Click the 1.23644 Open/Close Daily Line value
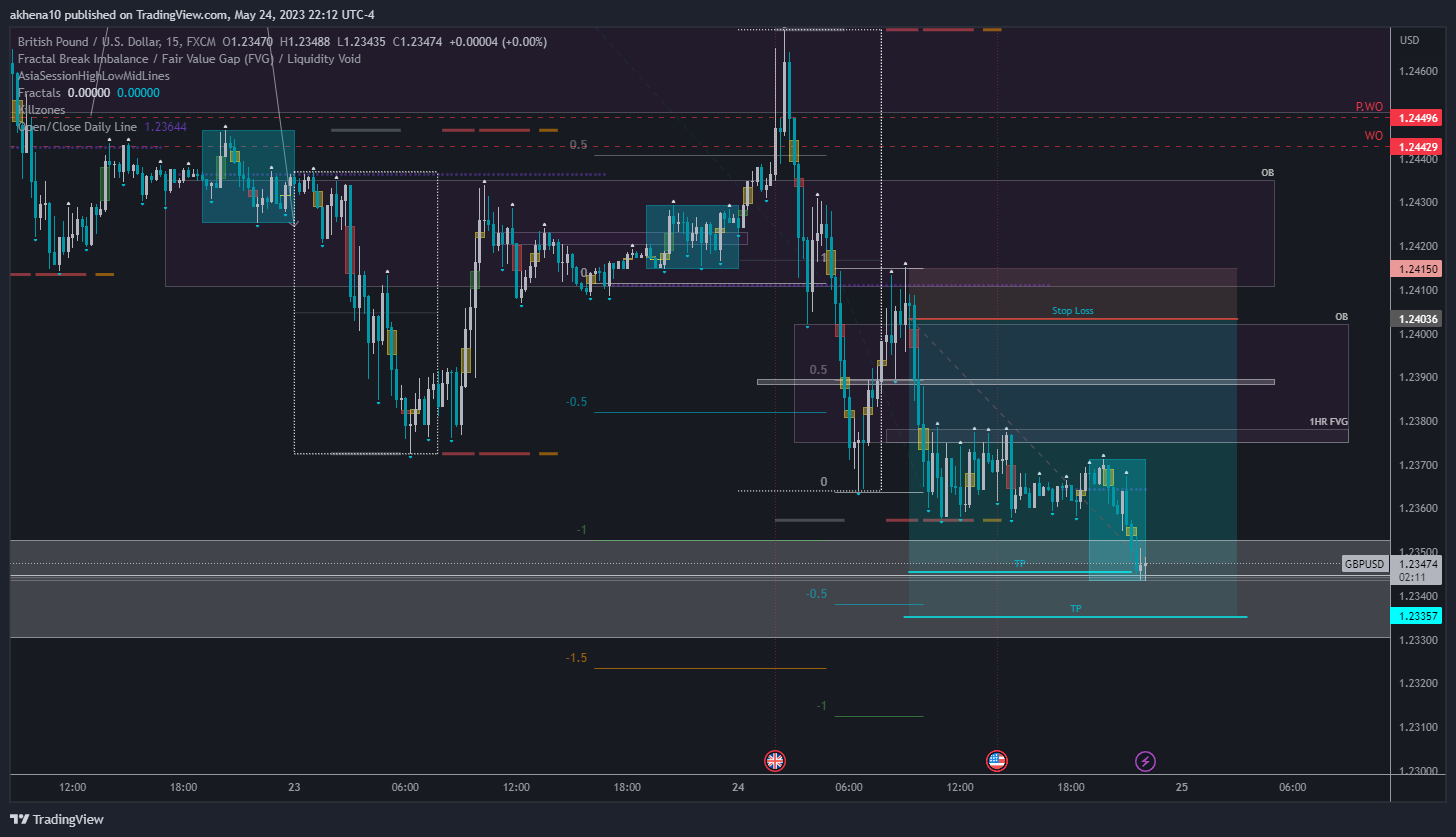This screenshot has width=1456, height=837. click(166, 127)
